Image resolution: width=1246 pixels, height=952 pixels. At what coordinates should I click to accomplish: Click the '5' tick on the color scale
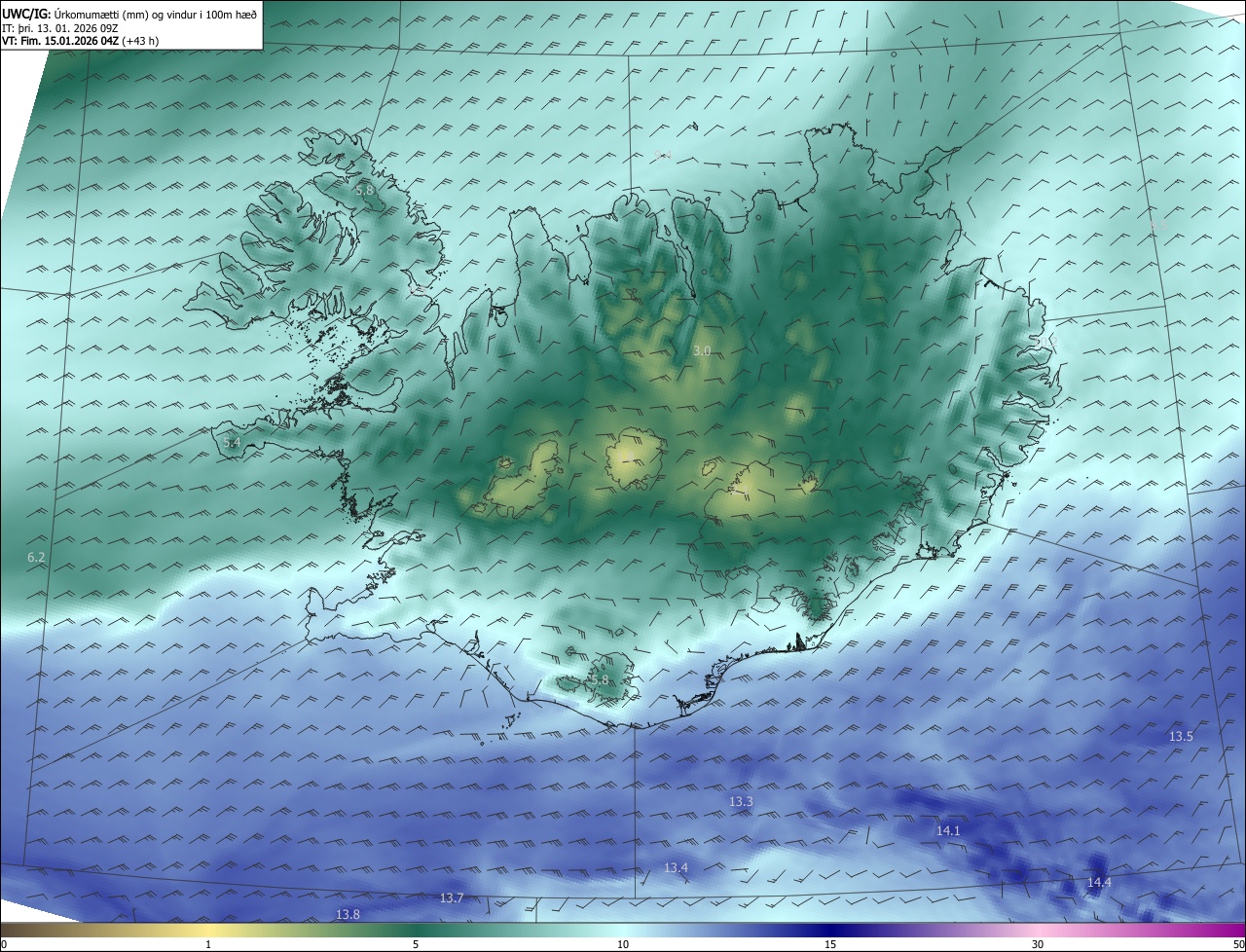(416, 944)
